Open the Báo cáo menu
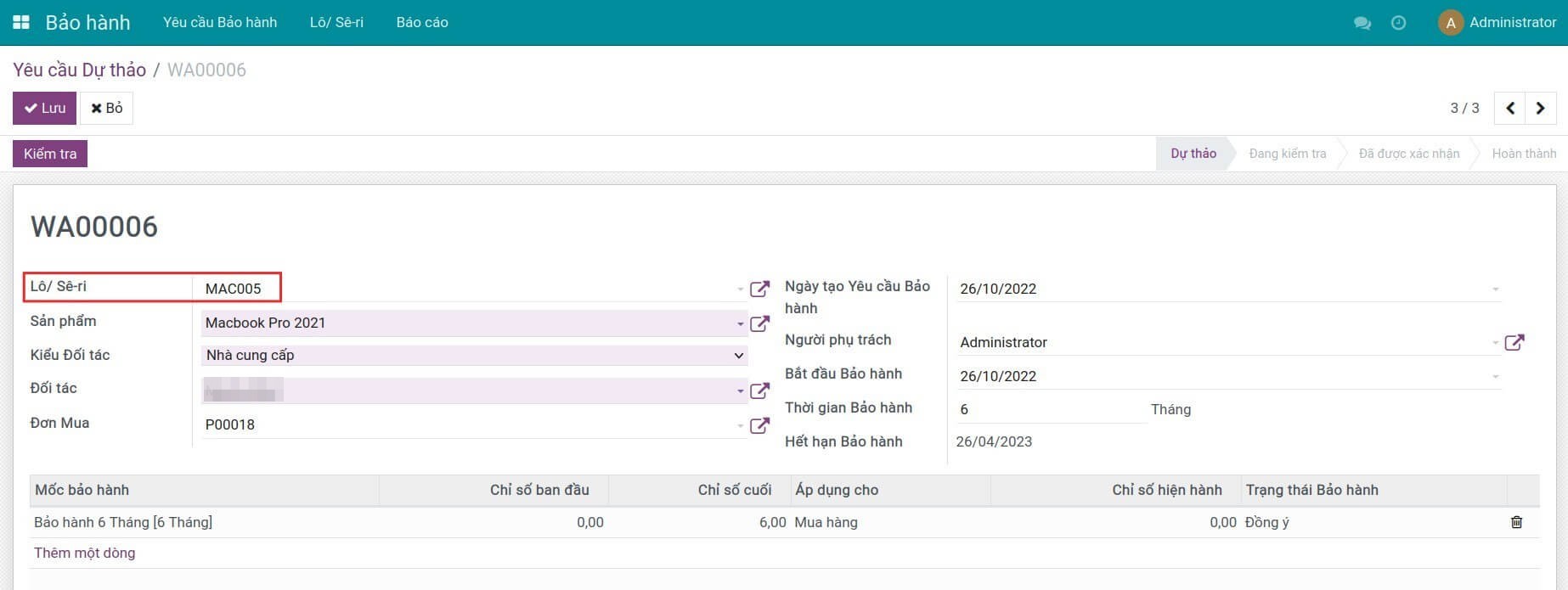The image size is (1568, 590). tap(421, 22)
